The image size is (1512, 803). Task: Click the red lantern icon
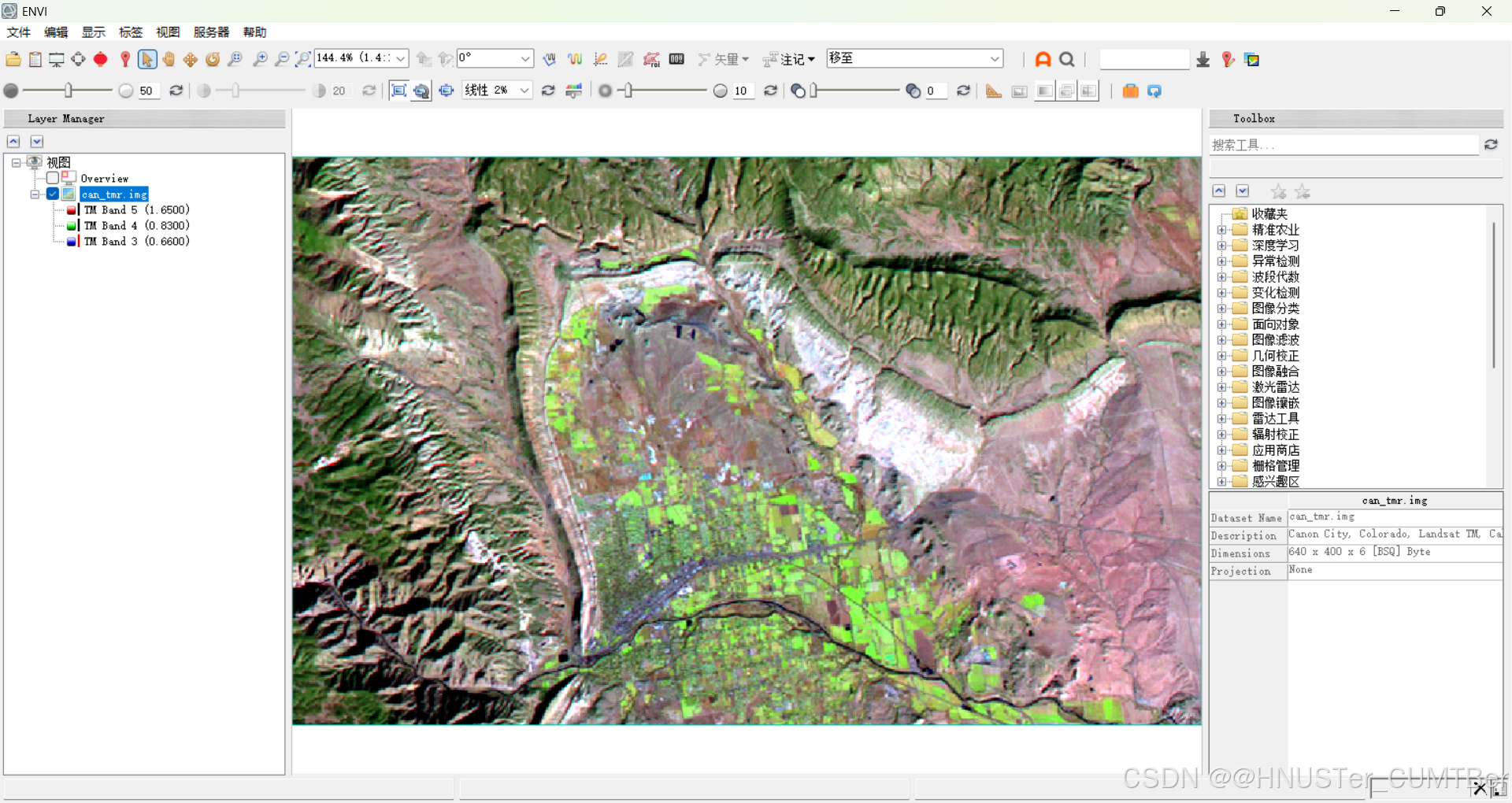[100, 59]
